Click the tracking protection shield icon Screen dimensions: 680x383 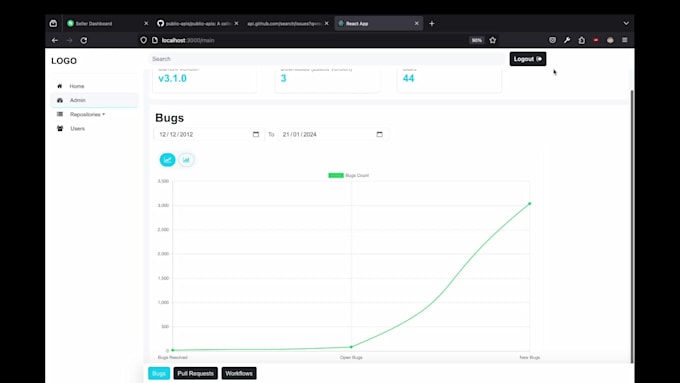click(x=144, y=40)
